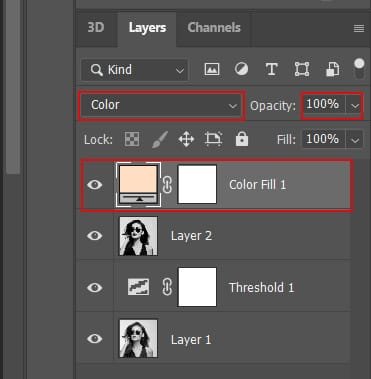
Task: Filter for type layers icon
Action: (272, 69)
